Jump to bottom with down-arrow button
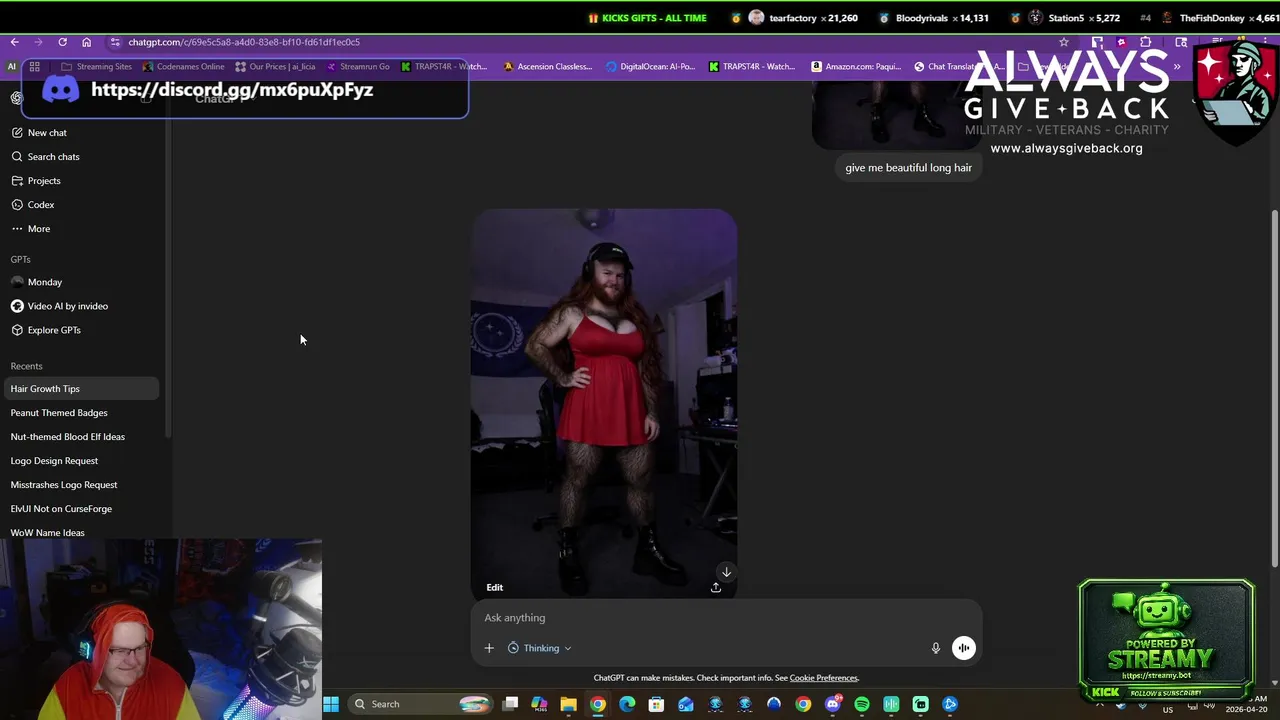Image resolution: width=1280 pixels, height=720 pixels. coord(726,572)
